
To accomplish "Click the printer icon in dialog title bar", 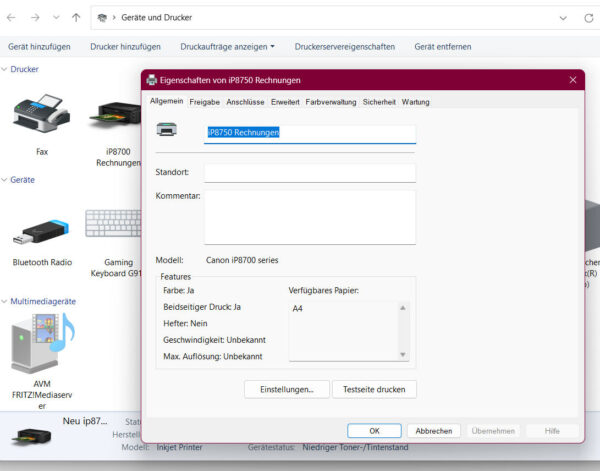I will (152, 80).
